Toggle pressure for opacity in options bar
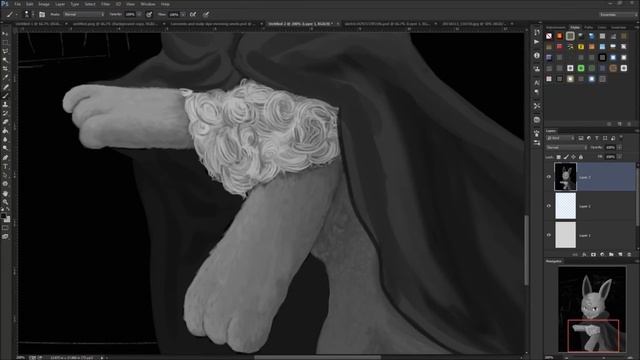Image resolution: width=640 pixels, height=360 pixels. point(149,14)
